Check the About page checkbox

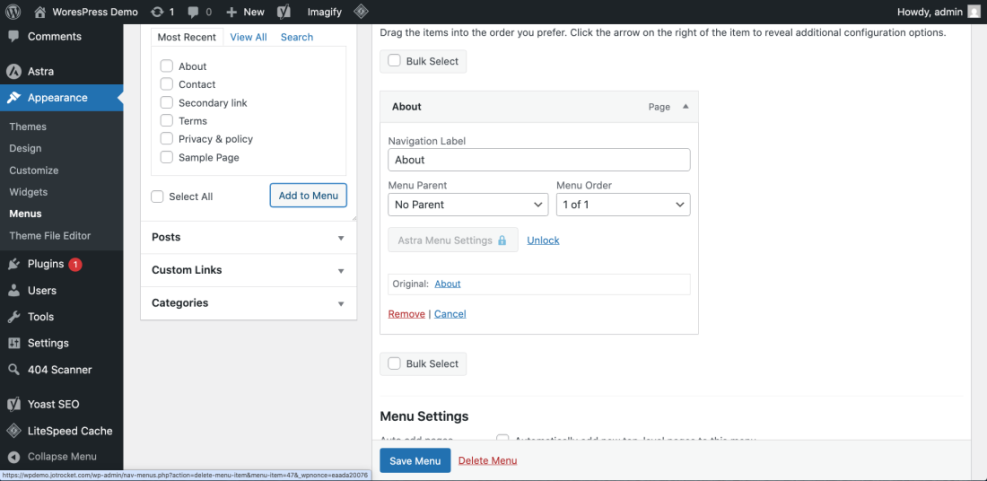(166, 66)
